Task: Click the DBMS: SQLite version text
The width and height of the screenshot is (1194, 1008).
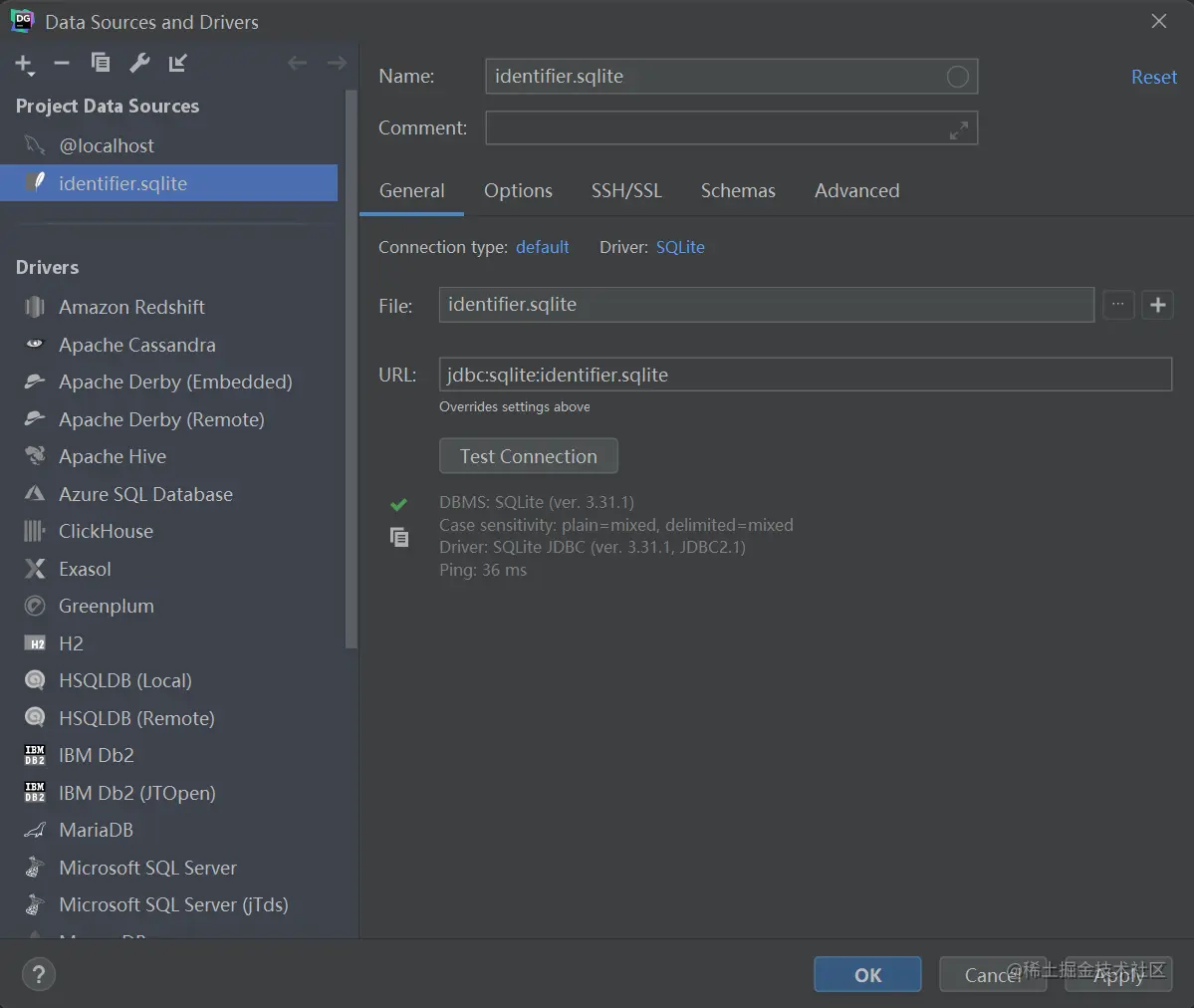Action: (536, 502)
